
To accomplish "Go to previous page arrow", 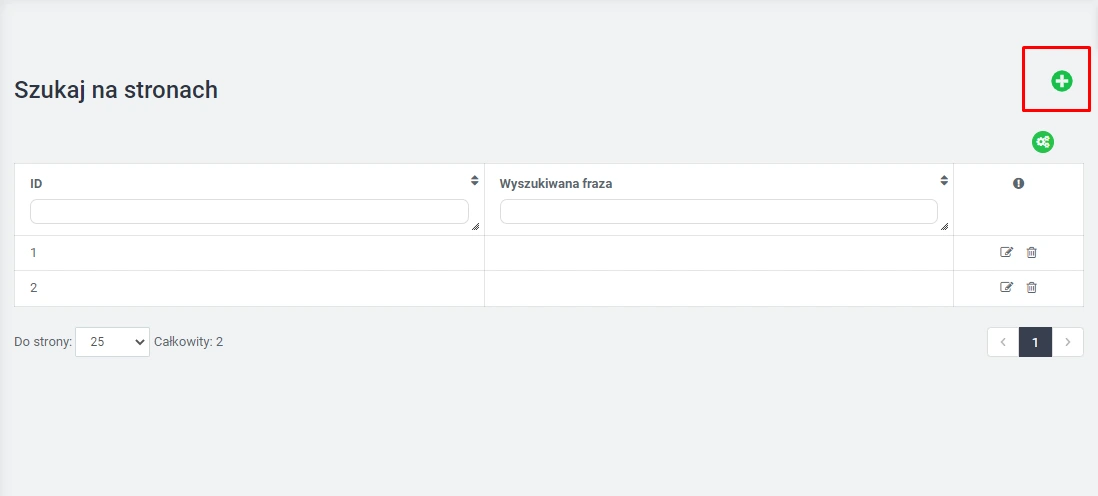I will click(x=1003, y=342).
